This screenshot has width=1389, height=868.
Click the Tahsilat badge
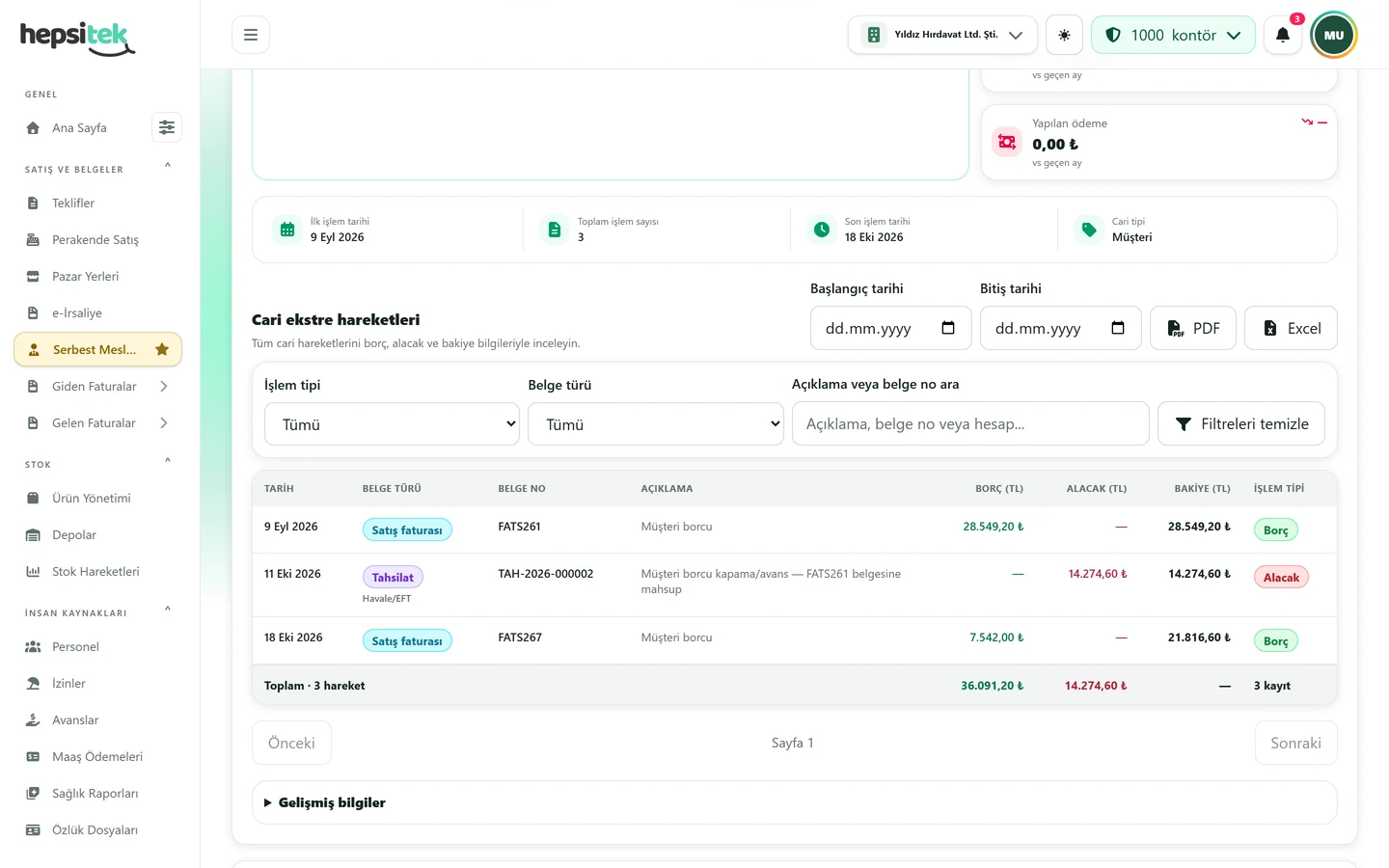(393, 578)
